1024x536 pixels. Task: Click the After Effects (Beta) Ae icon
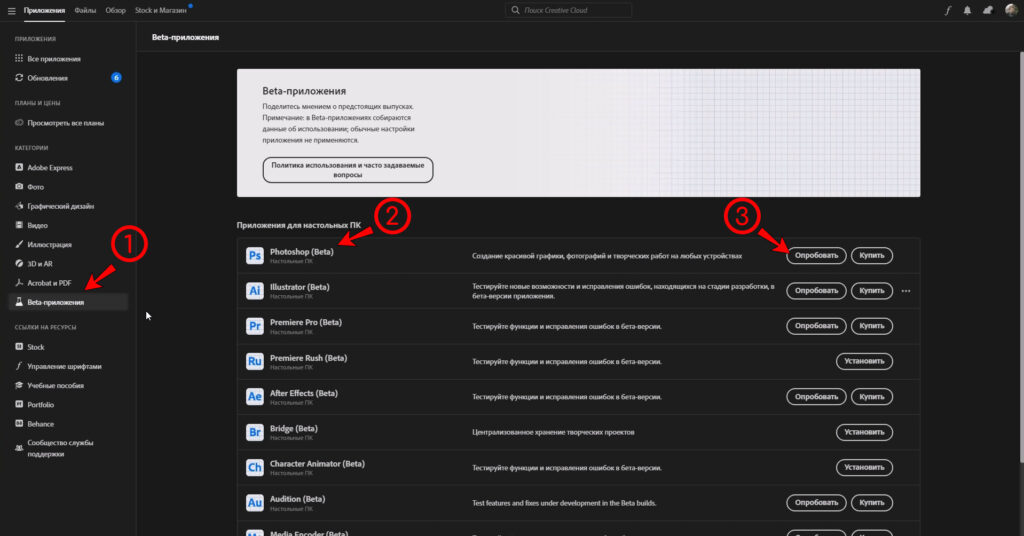click(x=255, y=396)
